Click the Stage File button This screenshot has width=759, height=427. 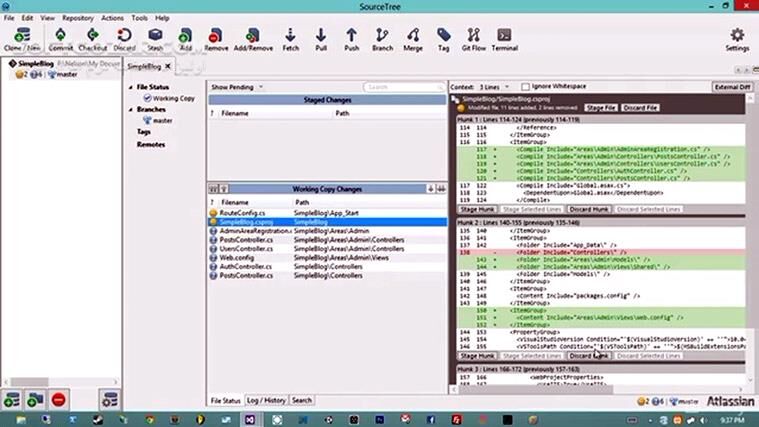coord(600,106)
